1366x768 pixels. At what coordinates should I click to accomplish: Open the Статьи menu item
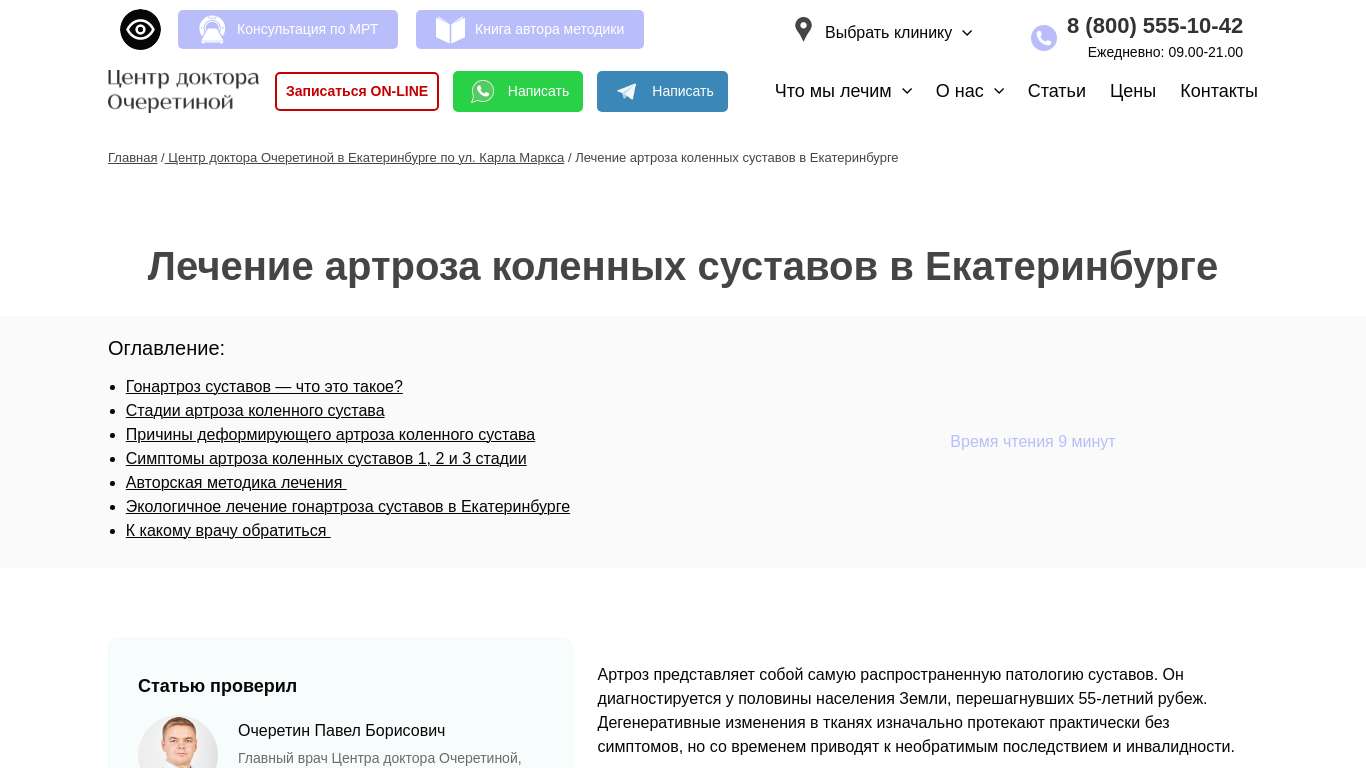point(1056,91)
